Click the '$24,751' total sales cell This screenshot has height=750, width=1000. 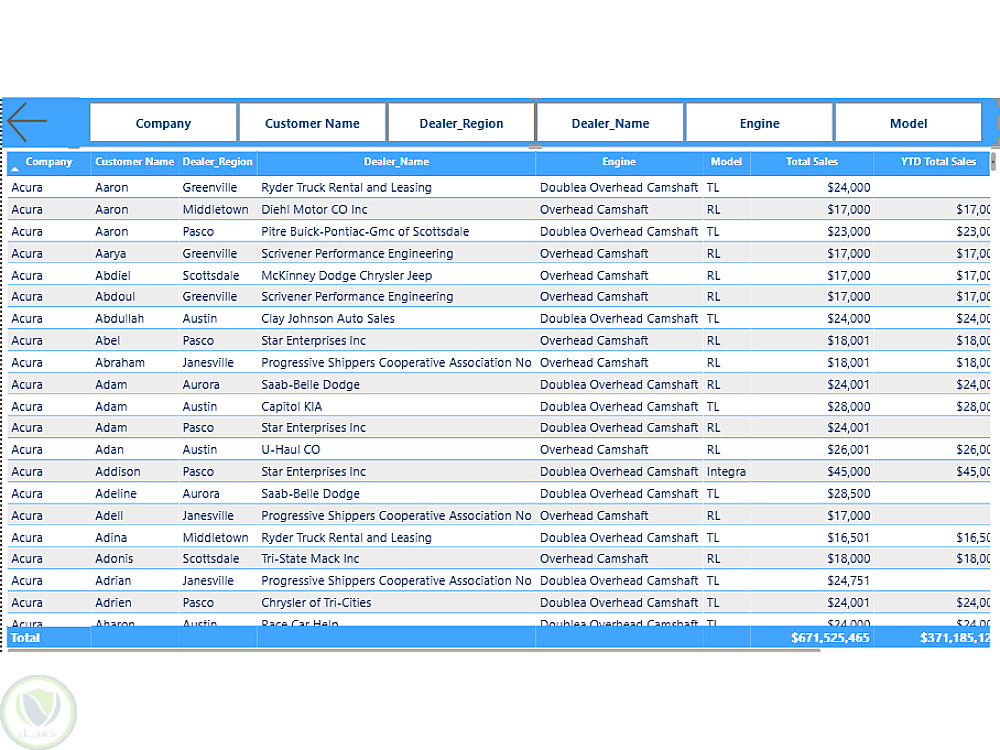[x=848, y=581]
